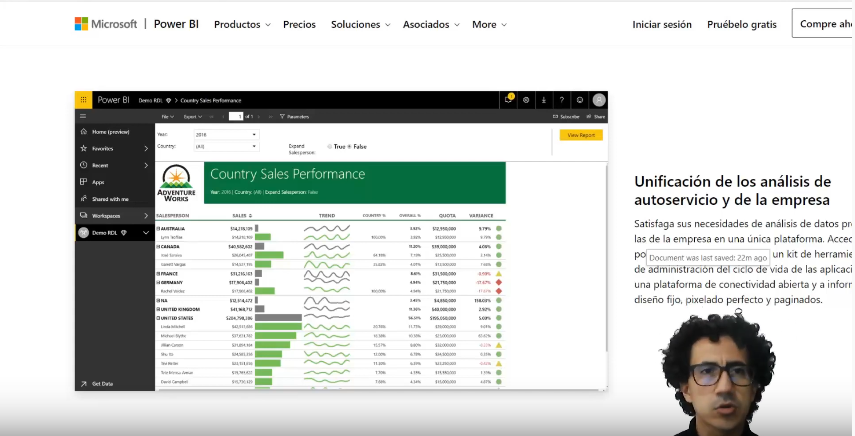Click the user profile avatar icon
This screenshot has width=855, height=436.
tap(599, 100)
